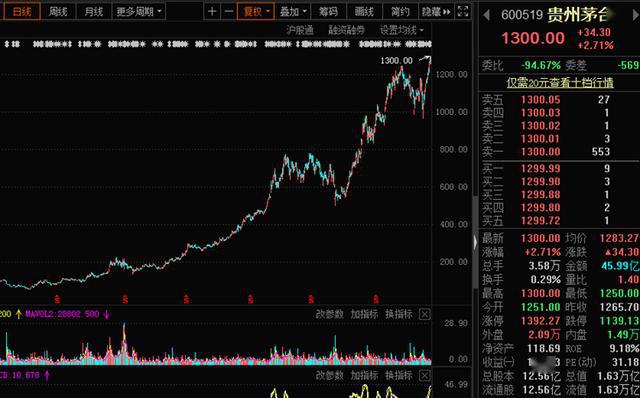The height and width of the screenshot is (398, 640).
Task: Open the 复权 adjustment dropdown
Action: (x=256, y=11)
